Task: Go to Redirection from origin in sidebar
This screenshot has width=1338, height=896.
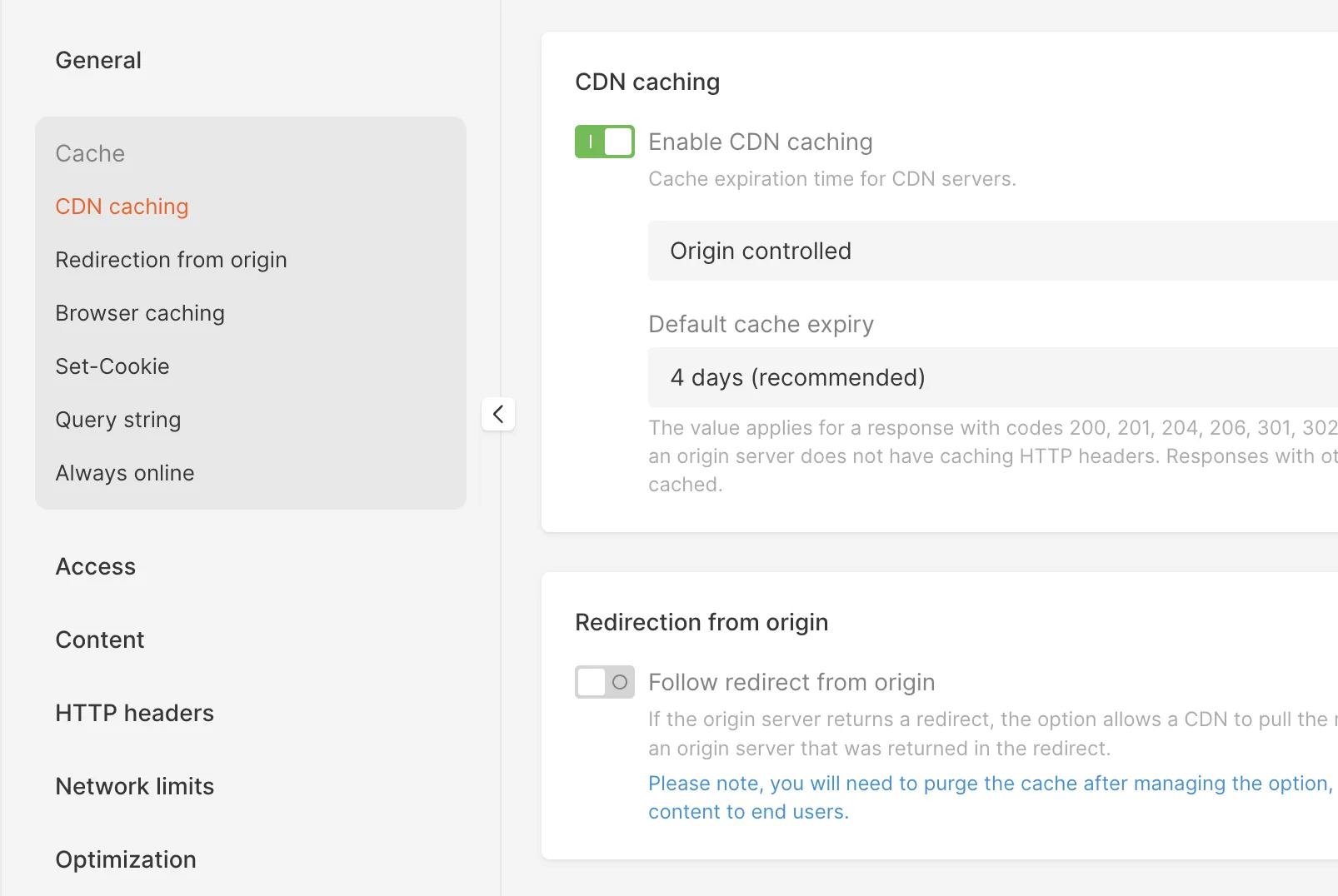Action: click(x=171, y=260)
